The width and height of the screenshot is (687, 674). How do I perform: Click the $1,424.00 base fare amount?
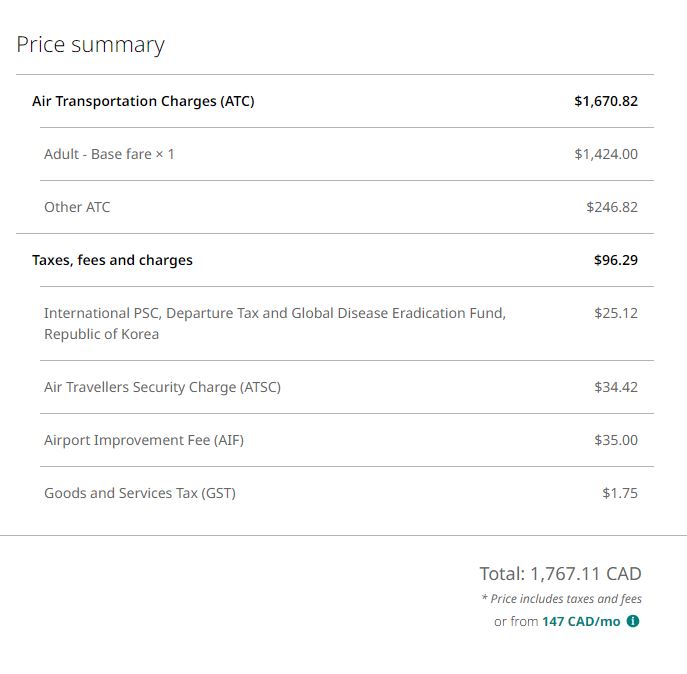605,154
